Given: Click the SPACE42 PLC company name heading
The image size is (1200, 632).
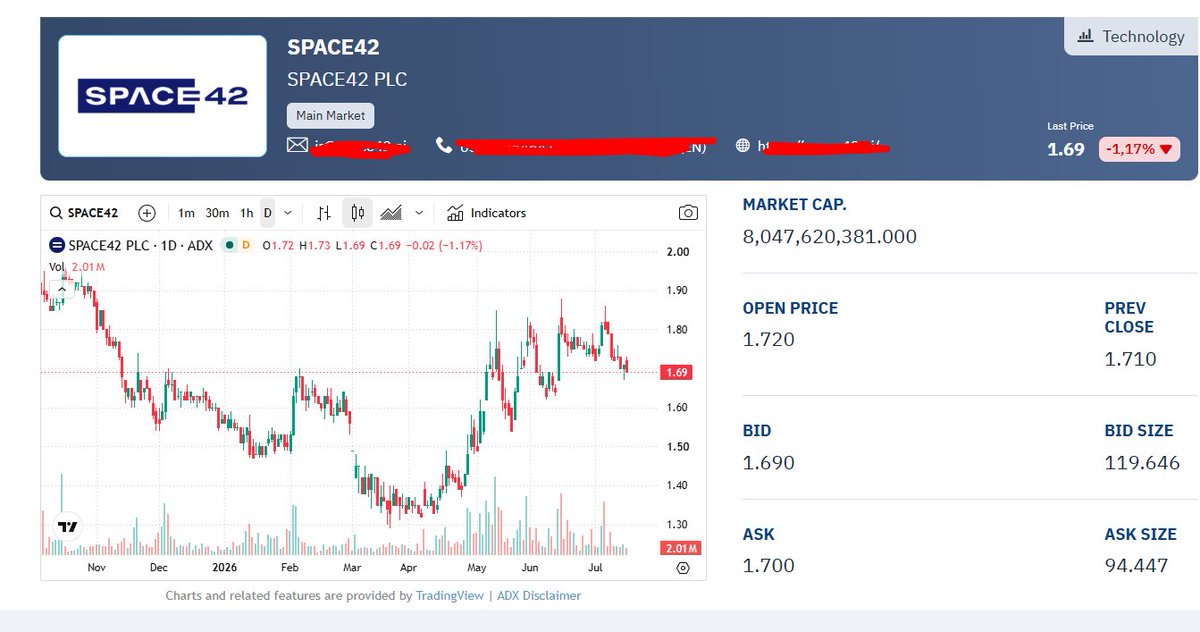Looking at the screenshot, I should tap(347, 80).
